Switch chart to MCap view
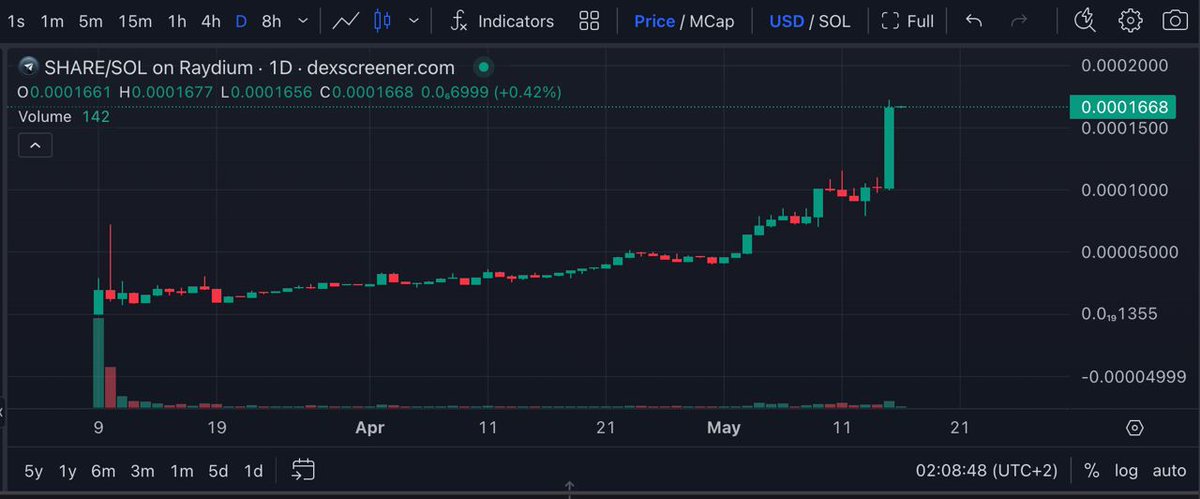The width and height of the screenshot is (1200, 499). 711,21
